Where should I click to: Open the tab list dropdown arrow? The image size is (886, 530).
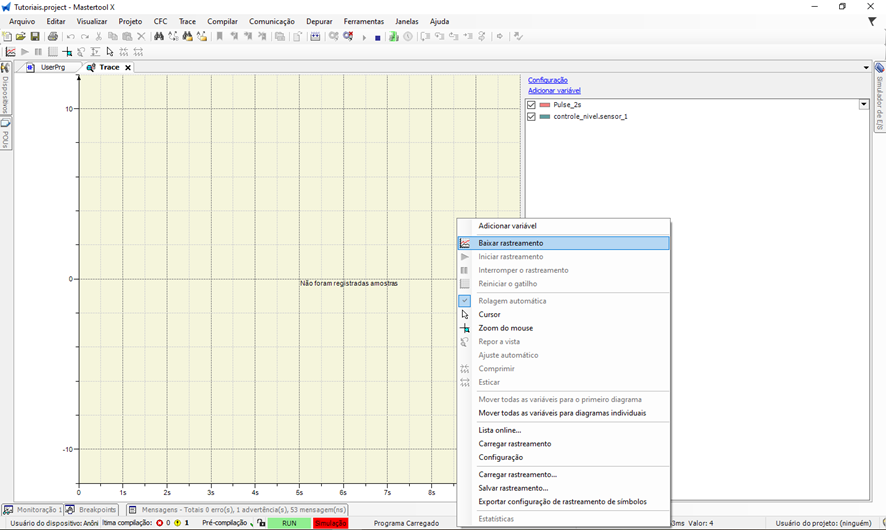point(866,68)
